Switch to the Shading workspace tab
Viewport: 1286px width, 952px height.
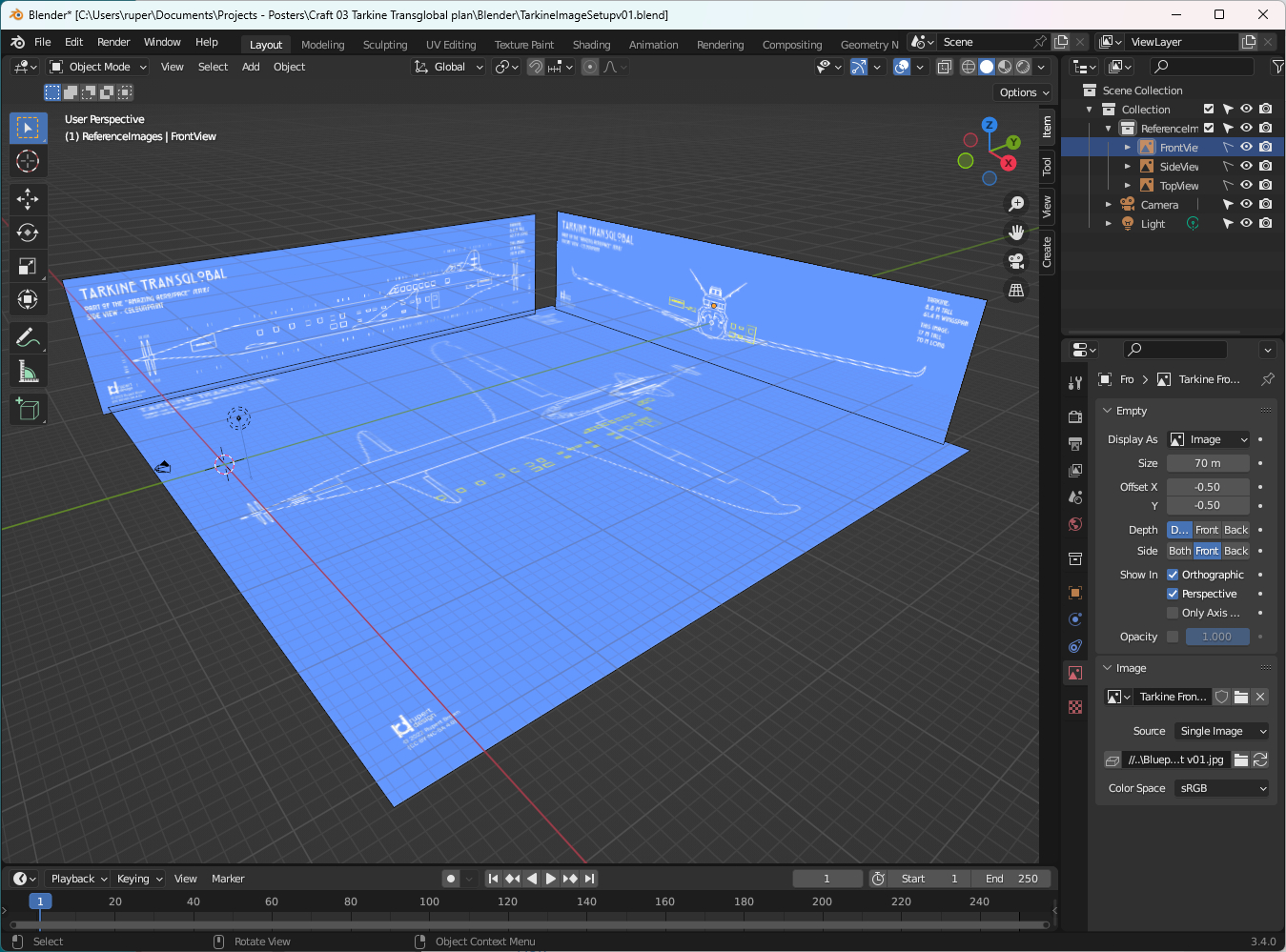pyautogui.click(x=592, y=45)
